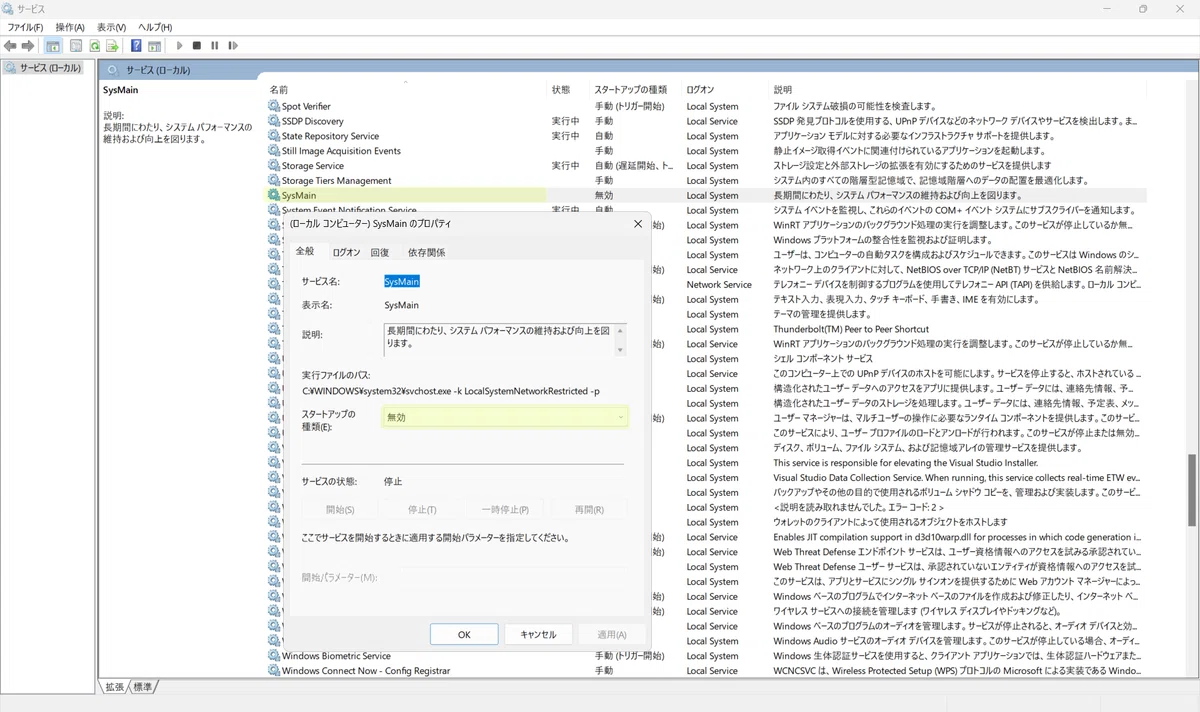Click the pause service toolbar icon
The image size is (1200, 712).
(x=214, y=46)
